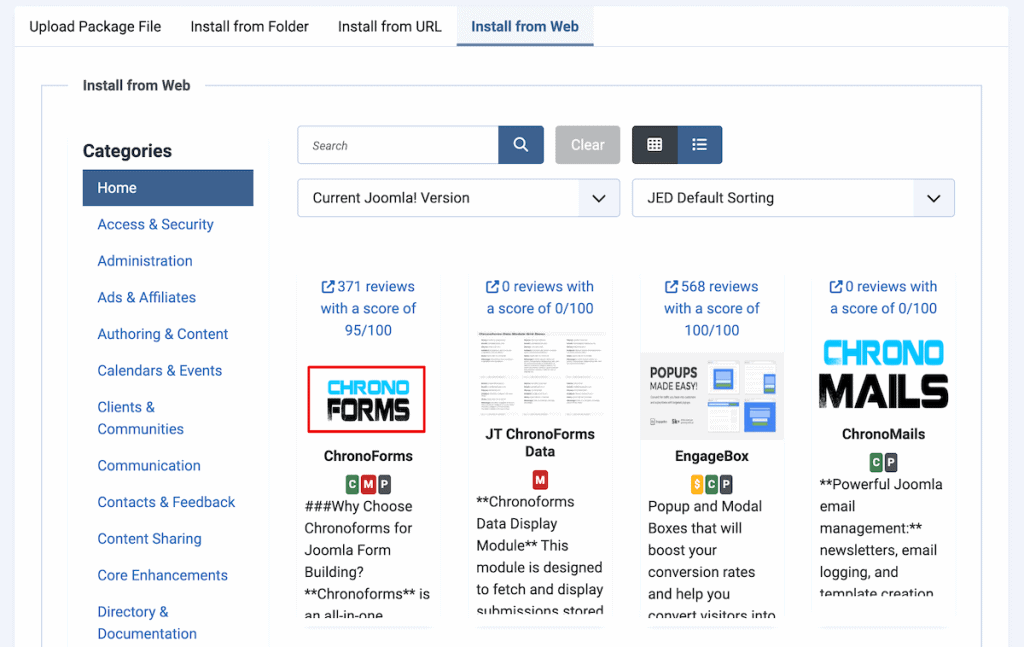
Task: Click the red M badge under ChronoForms
Action: 368,484
